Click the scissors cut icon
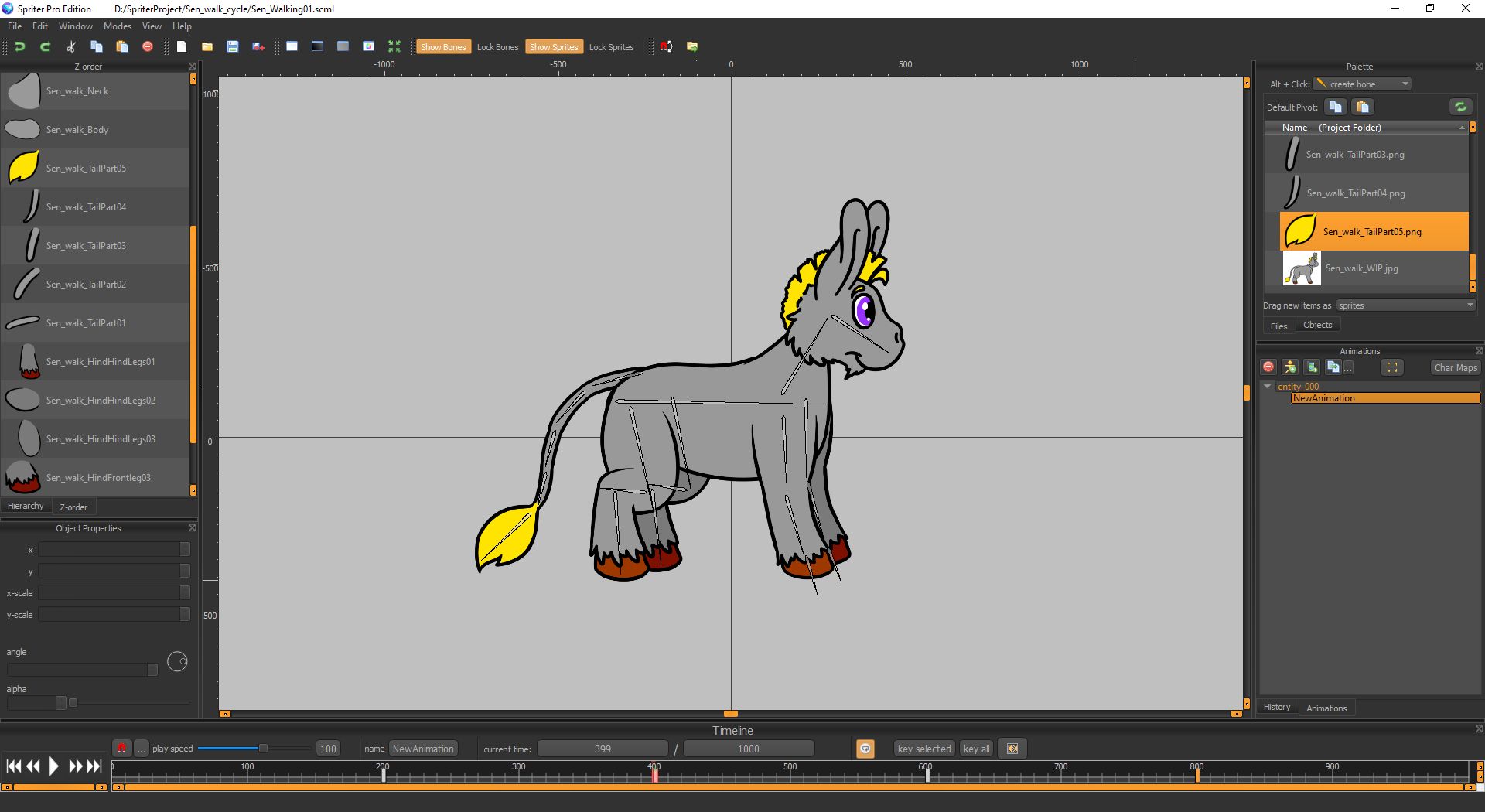Viewport: 1485px width, 812px height. (70, 47)
